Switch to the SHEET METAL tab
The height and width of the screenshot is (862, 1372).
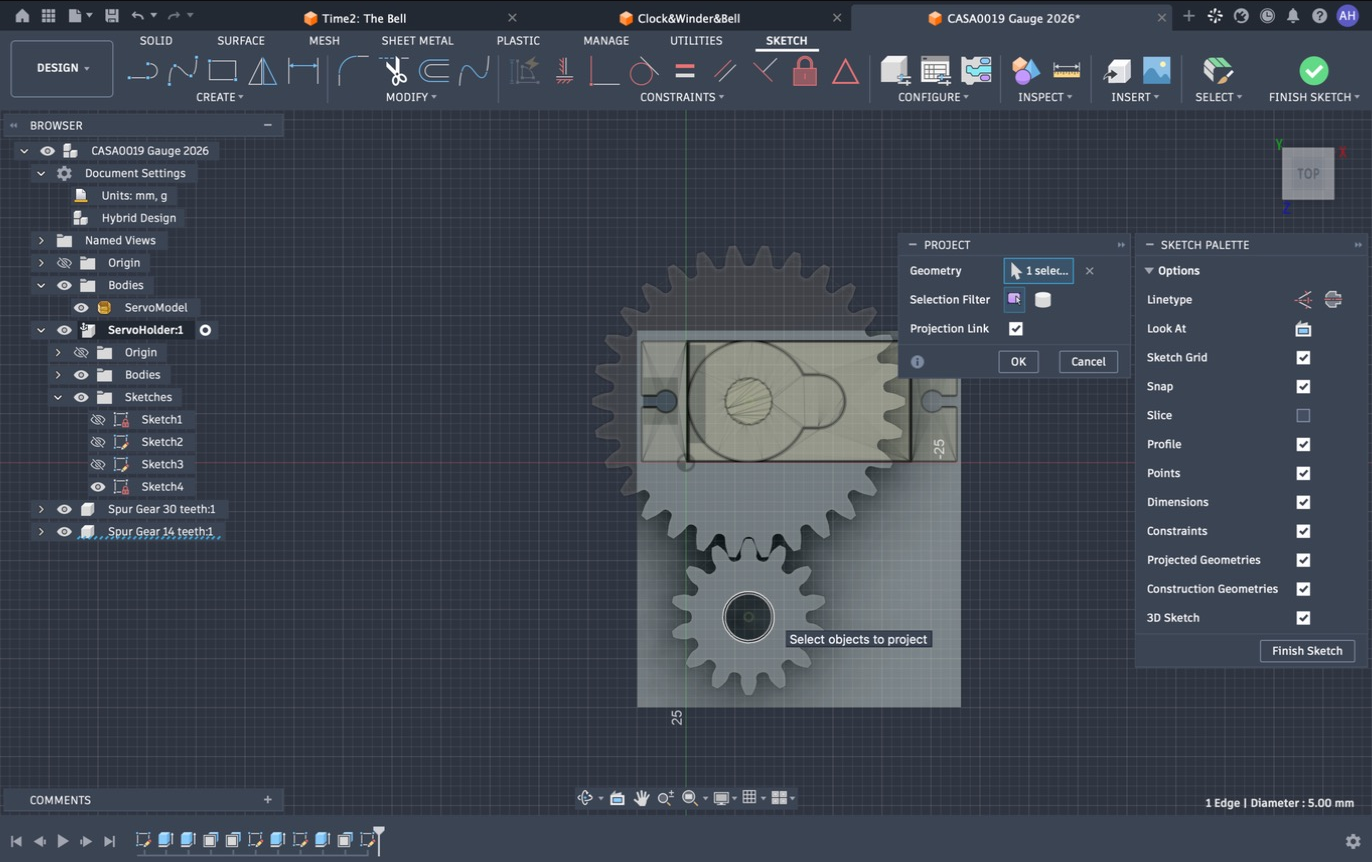coord(417,41)
